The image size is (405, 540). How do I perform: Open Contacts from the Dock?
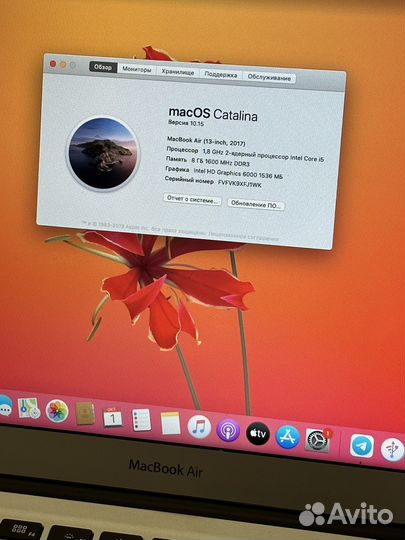[85, 413]
